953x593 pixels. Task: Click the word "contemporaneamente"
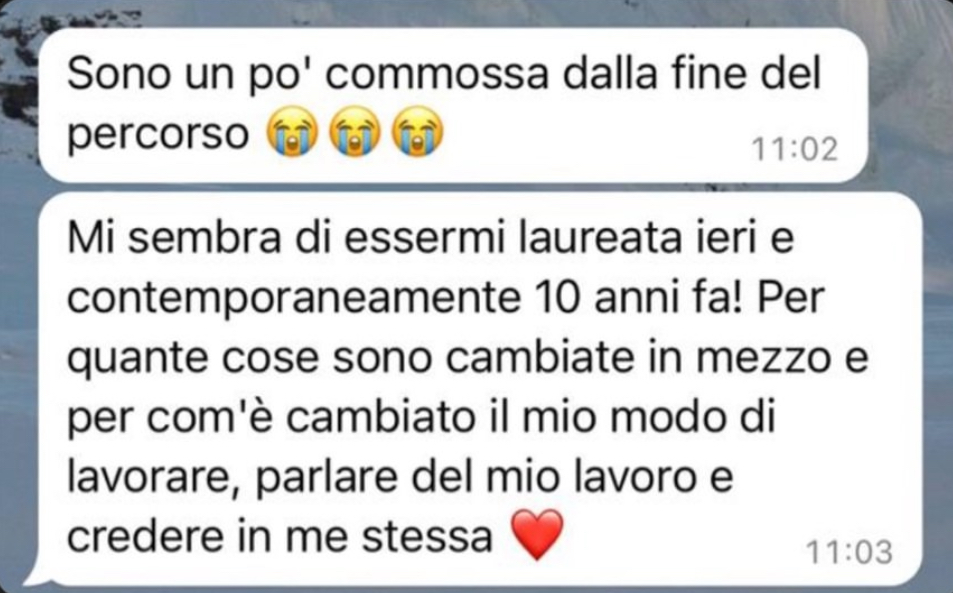click(294, 298)
